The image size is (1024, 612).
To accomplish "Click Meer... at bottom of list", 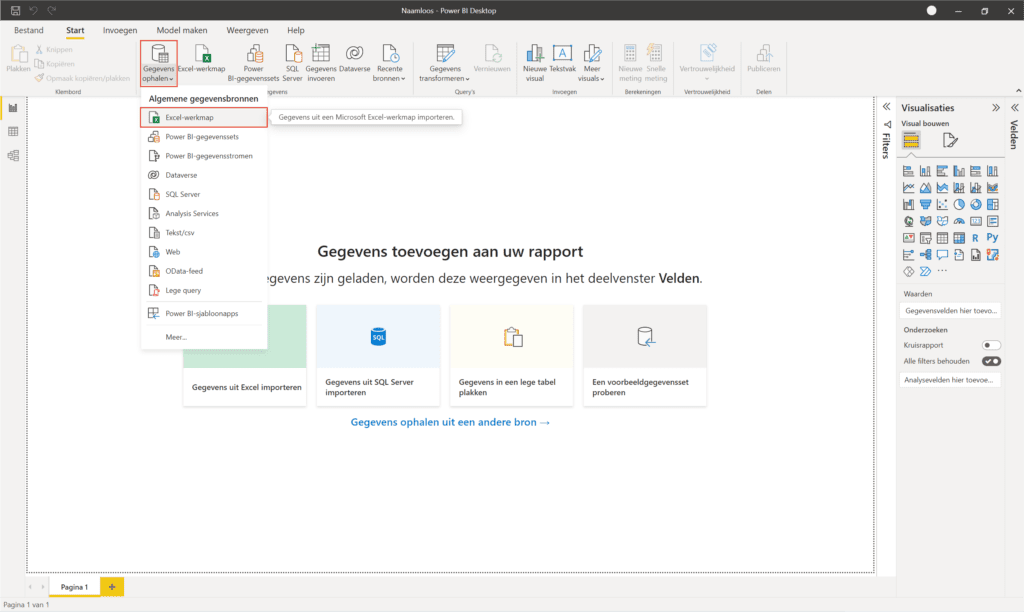I will (204, 337).
